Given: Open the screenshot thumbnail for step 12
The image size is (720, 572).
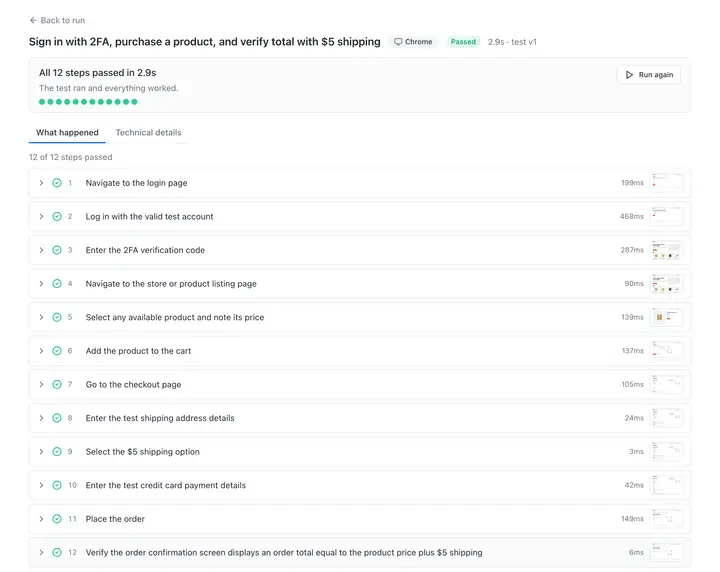Looking at the screenshot, I should point(667,552).
